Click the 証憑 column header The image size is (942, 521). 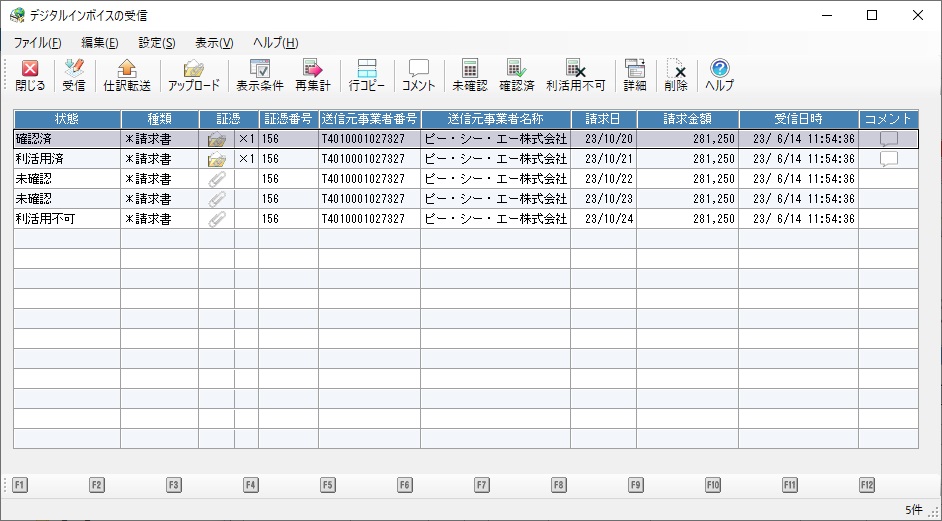pos(228,119)
